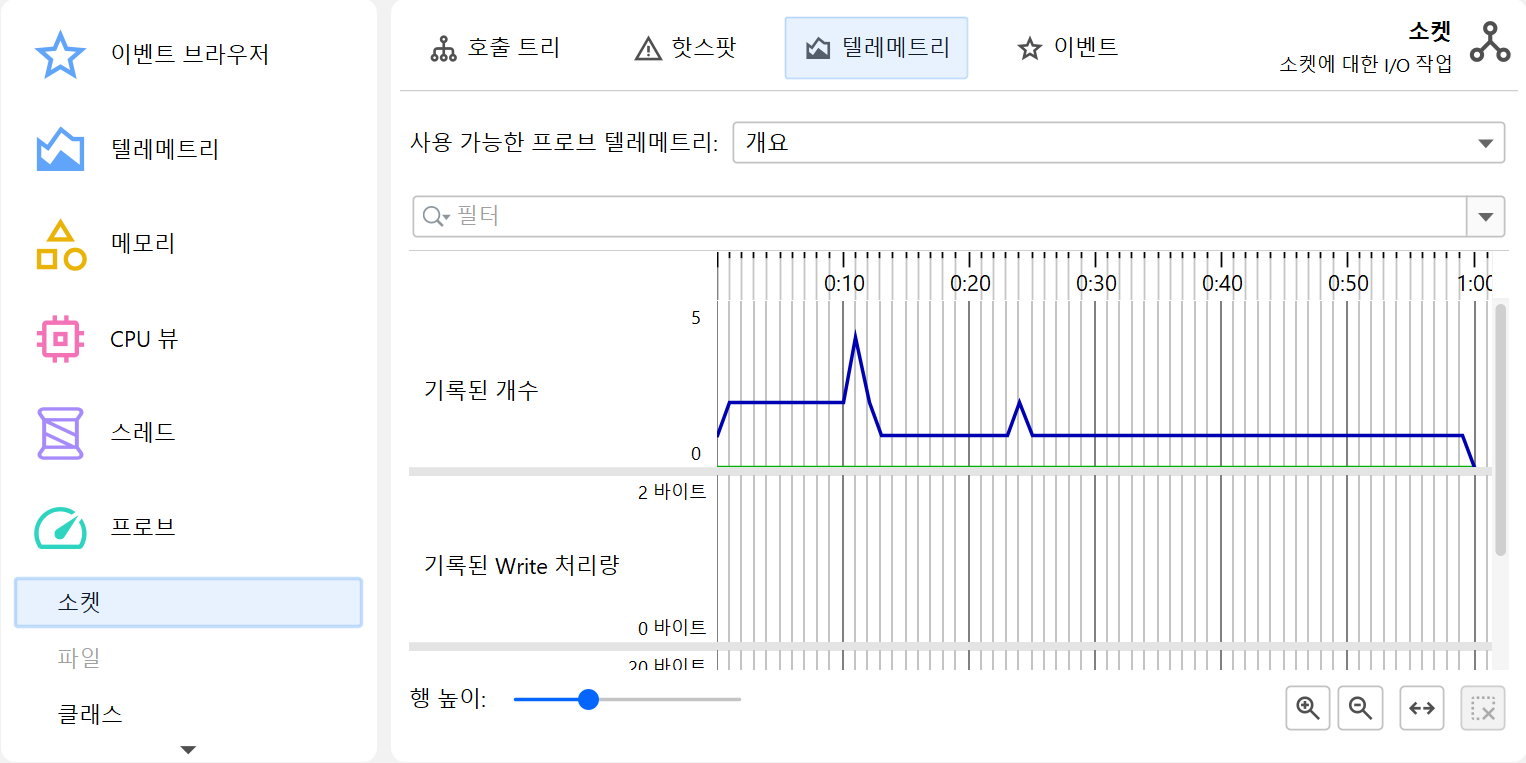Open the 텔레메트리 sidebar section icon
This screenshot has width=1526, height=763.
(x=60, y=150)
